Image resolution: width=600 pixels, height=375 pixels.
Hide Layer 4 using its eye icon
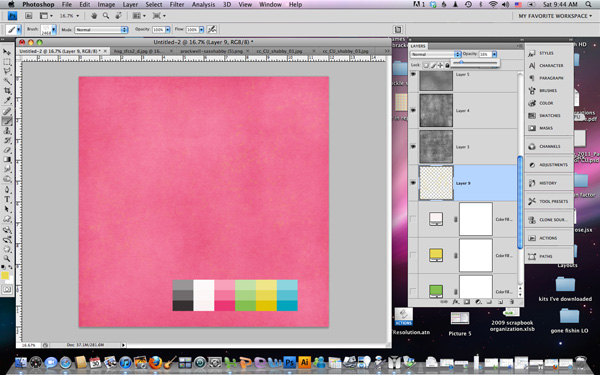(x=413, y=110)
